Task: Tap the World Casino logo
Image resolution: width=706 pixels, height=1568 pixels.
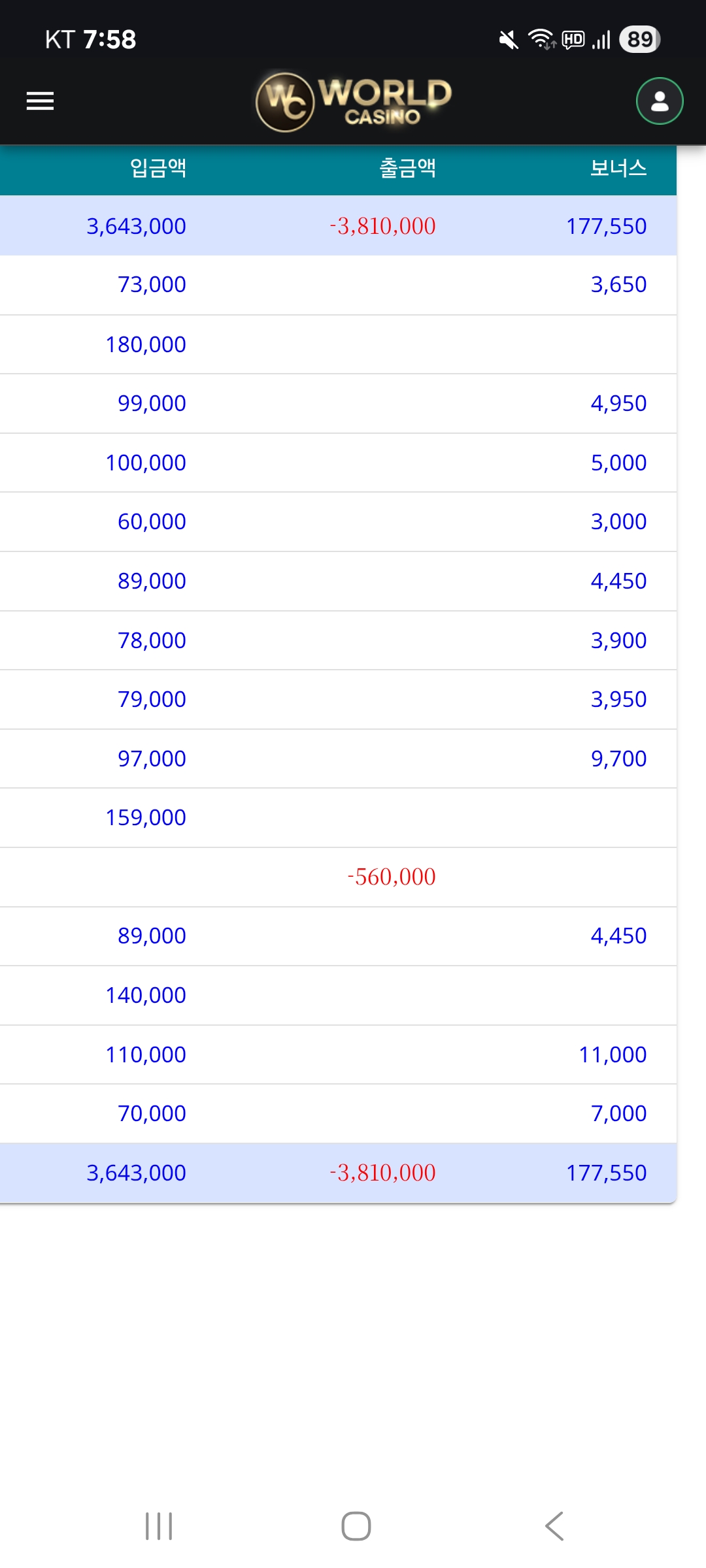Action: point(354,101)
